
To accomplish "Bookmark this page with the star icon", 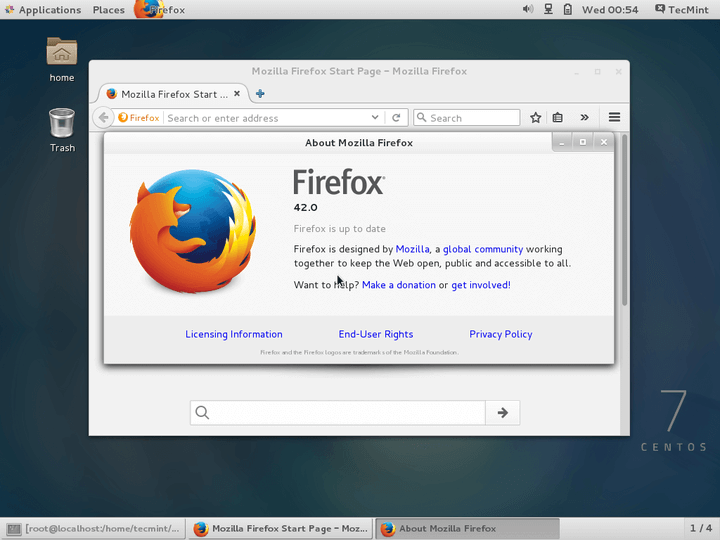I will [x=535, y=118].
